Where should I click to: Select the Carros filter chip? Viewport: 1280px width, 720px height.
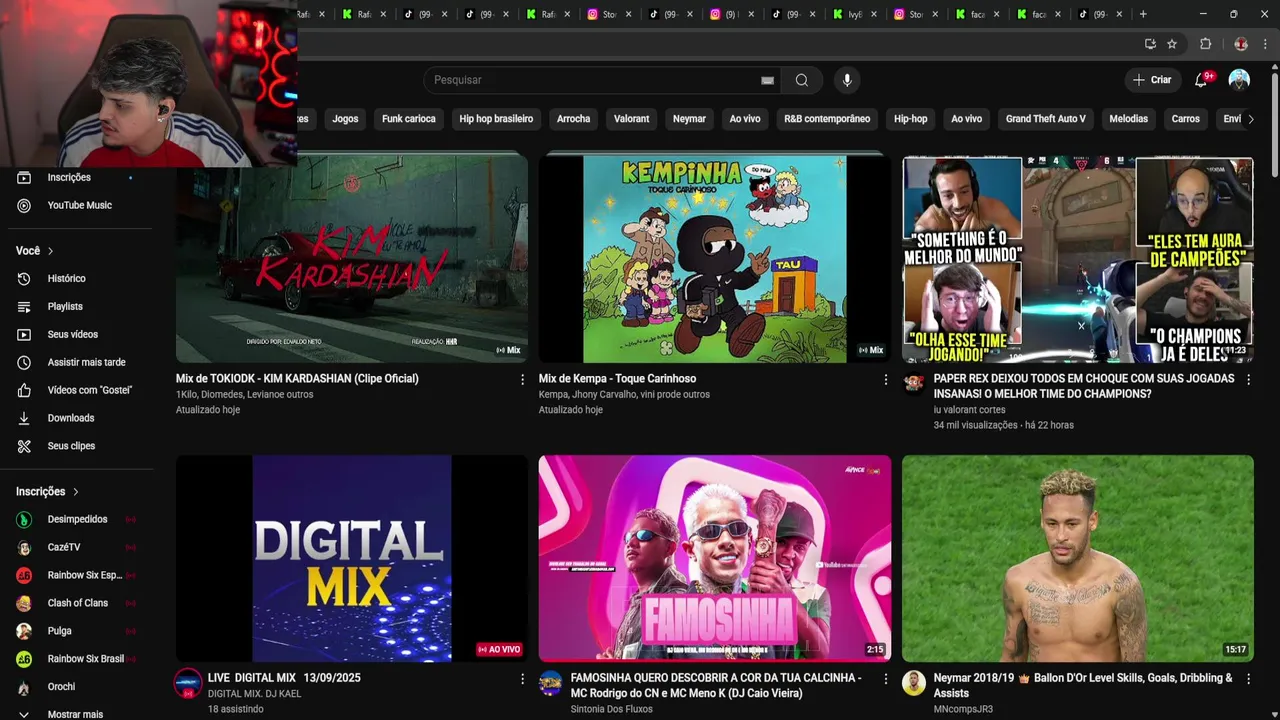point(1185,119)
